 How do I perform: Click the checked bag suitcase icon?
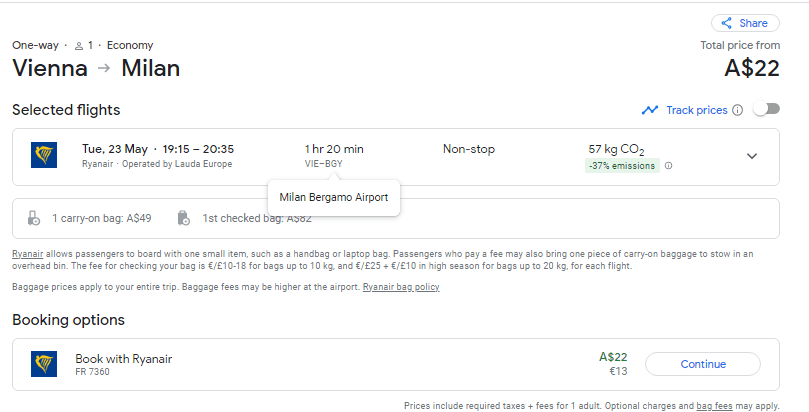[x=183, y=218]
